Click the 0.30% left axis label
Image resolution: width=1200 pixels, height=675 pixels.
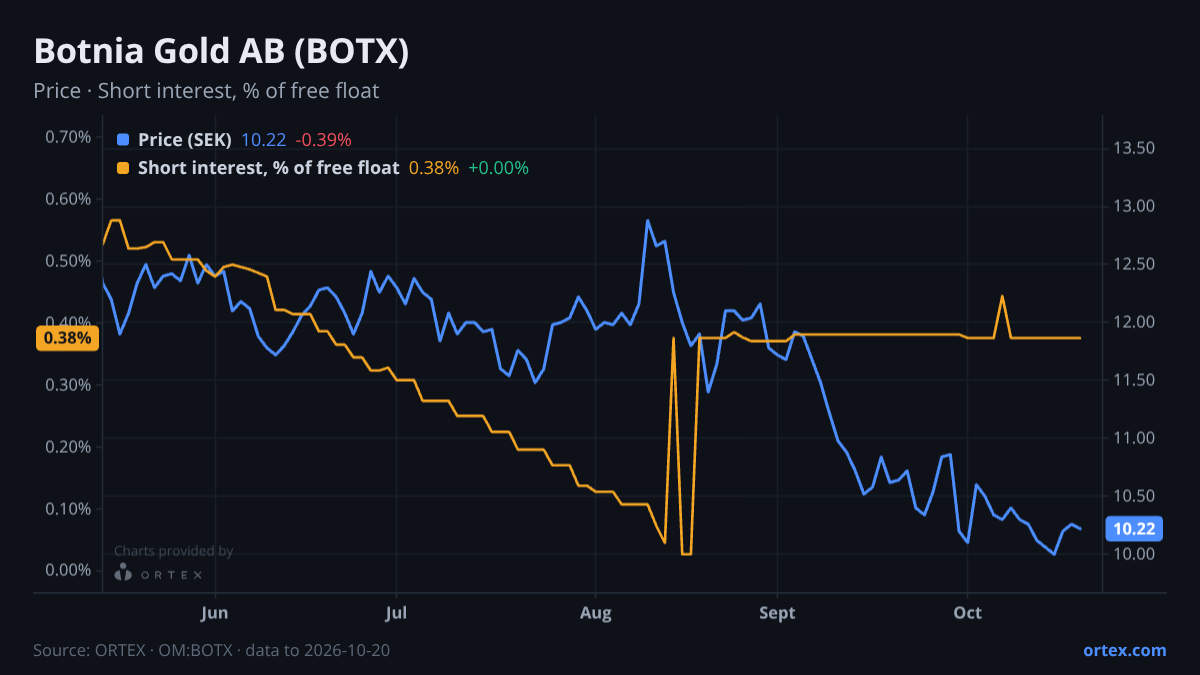[x=69, y=385]
